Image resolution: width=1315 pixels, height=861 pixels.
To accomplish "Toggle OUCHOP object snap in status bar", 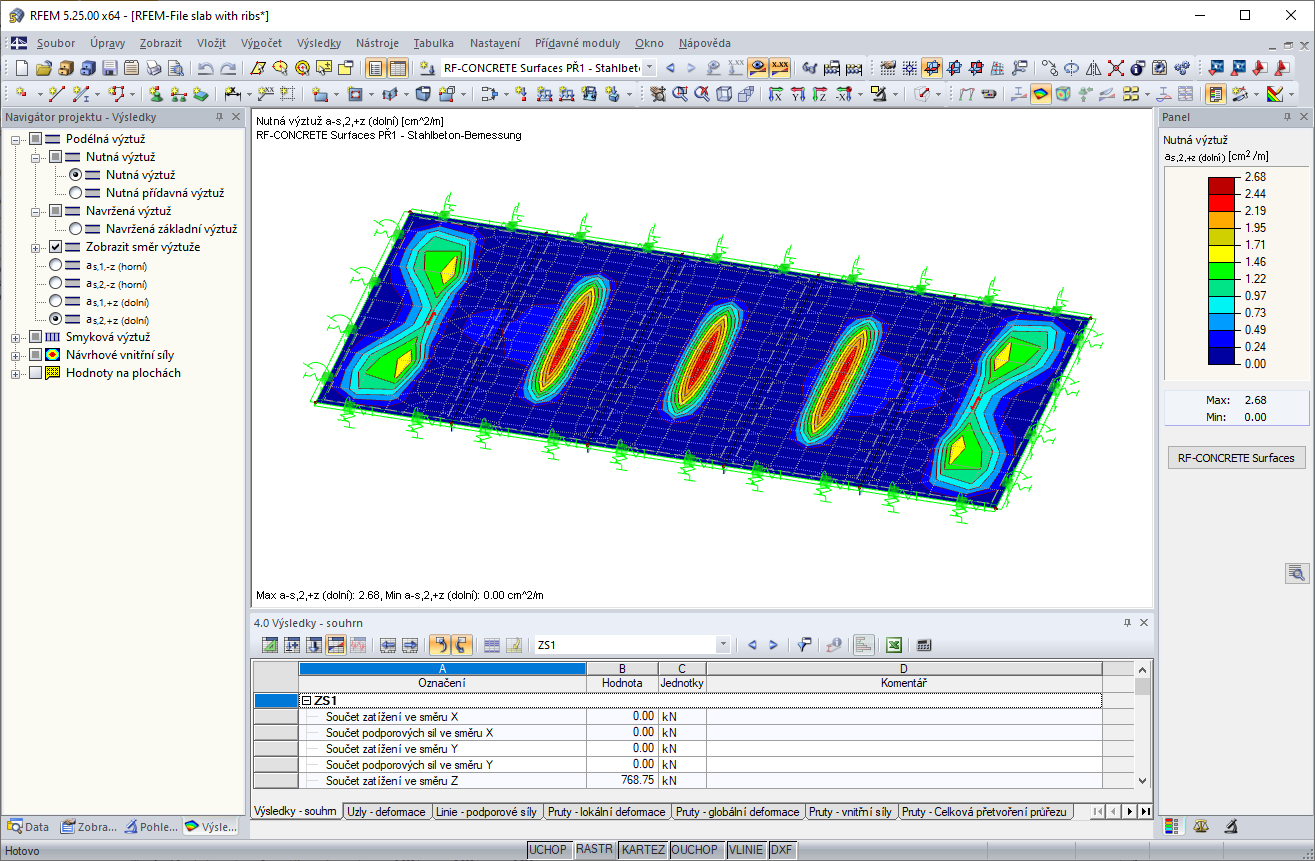I will point(695,850).
